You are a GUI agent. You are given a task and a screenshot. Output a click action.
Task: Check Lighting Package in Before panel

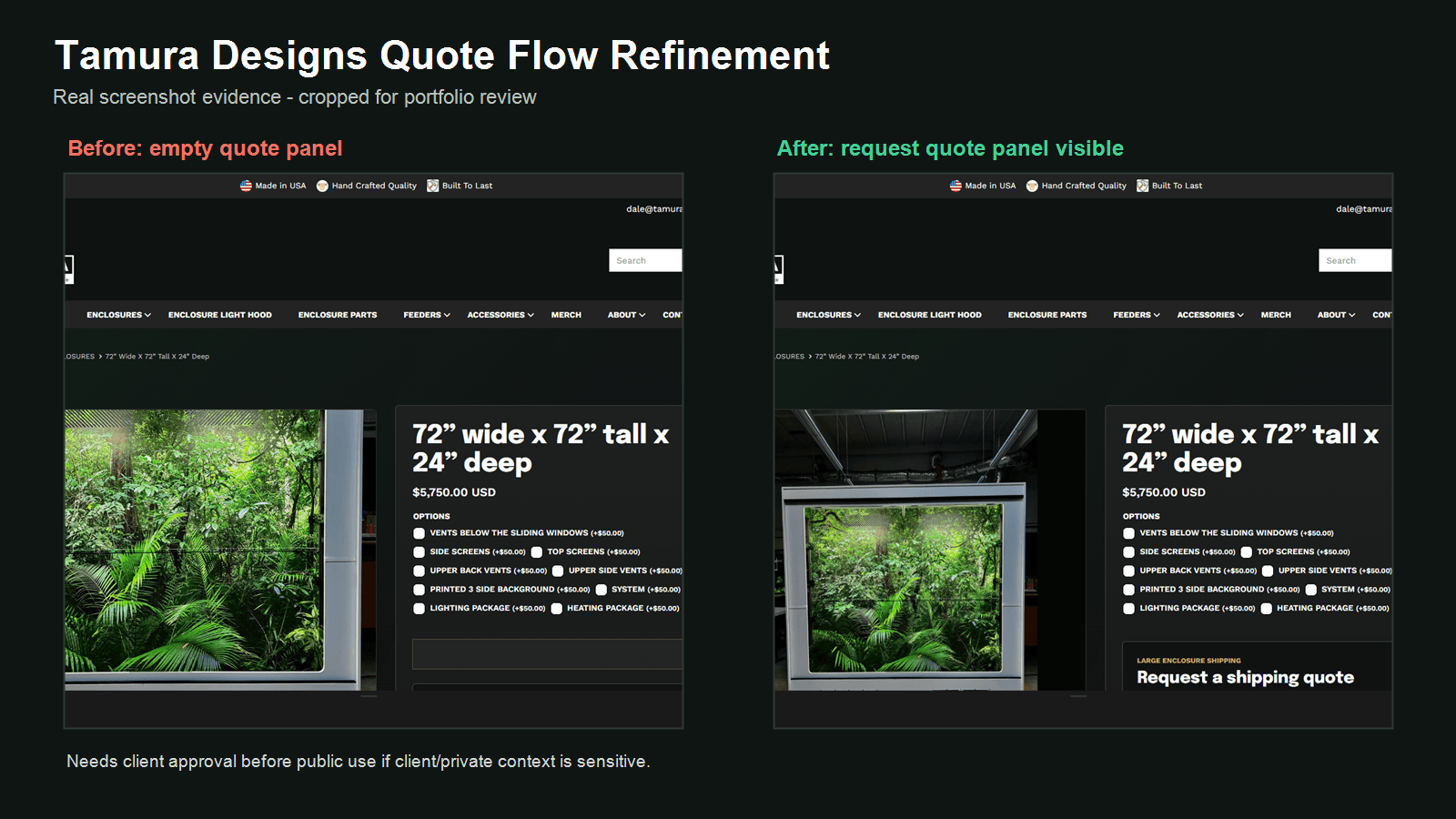[x=420, y=609]
